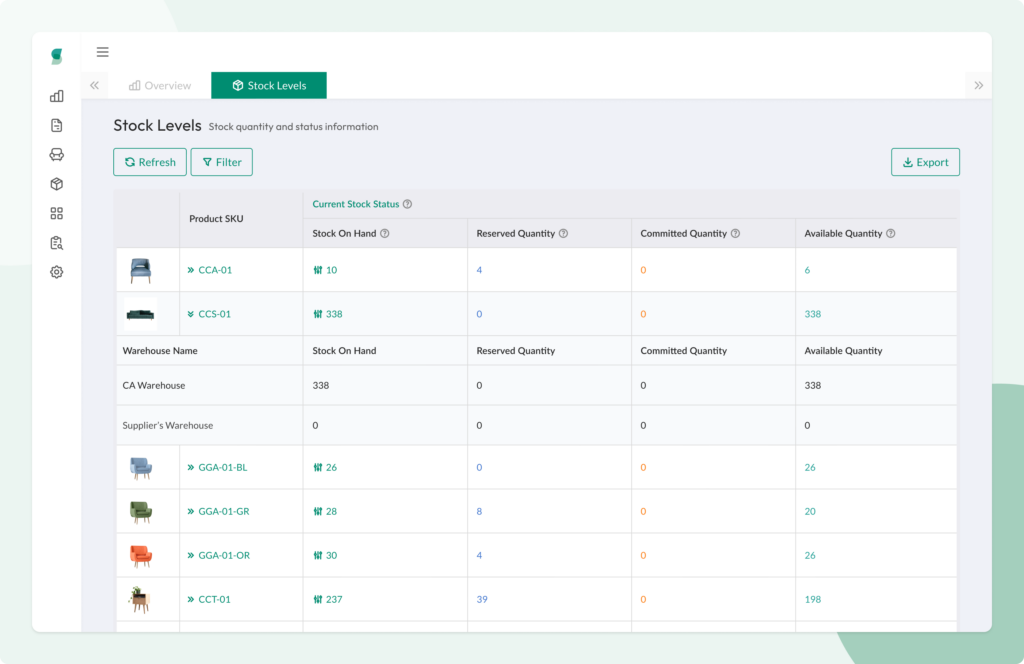1024x664 pixels.
Task: Open the hamburger menu
Action: pyautogui.click(x=103, y=52)
